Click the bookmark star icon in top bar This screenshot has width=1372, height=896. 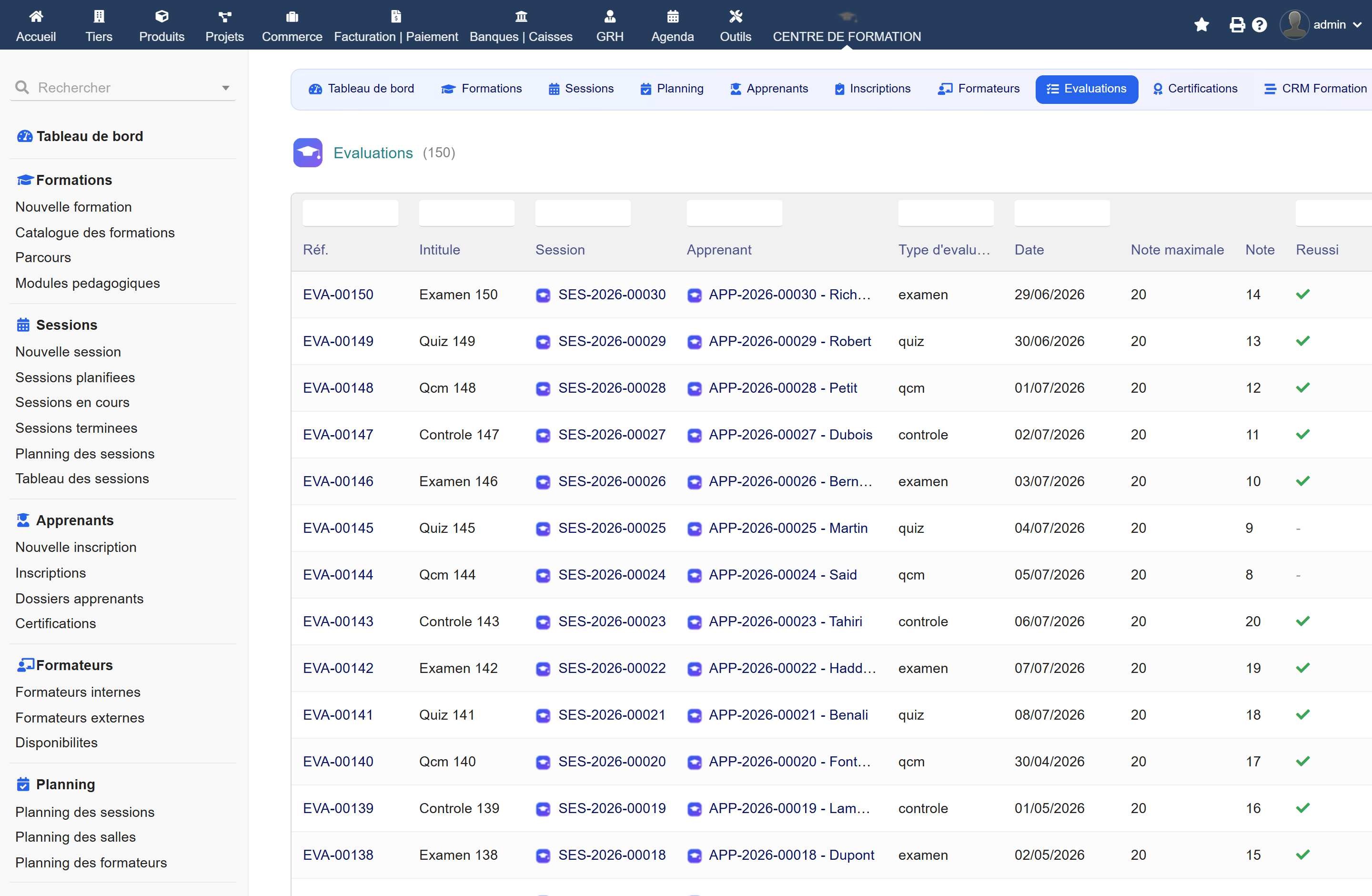pos(1201,25)
